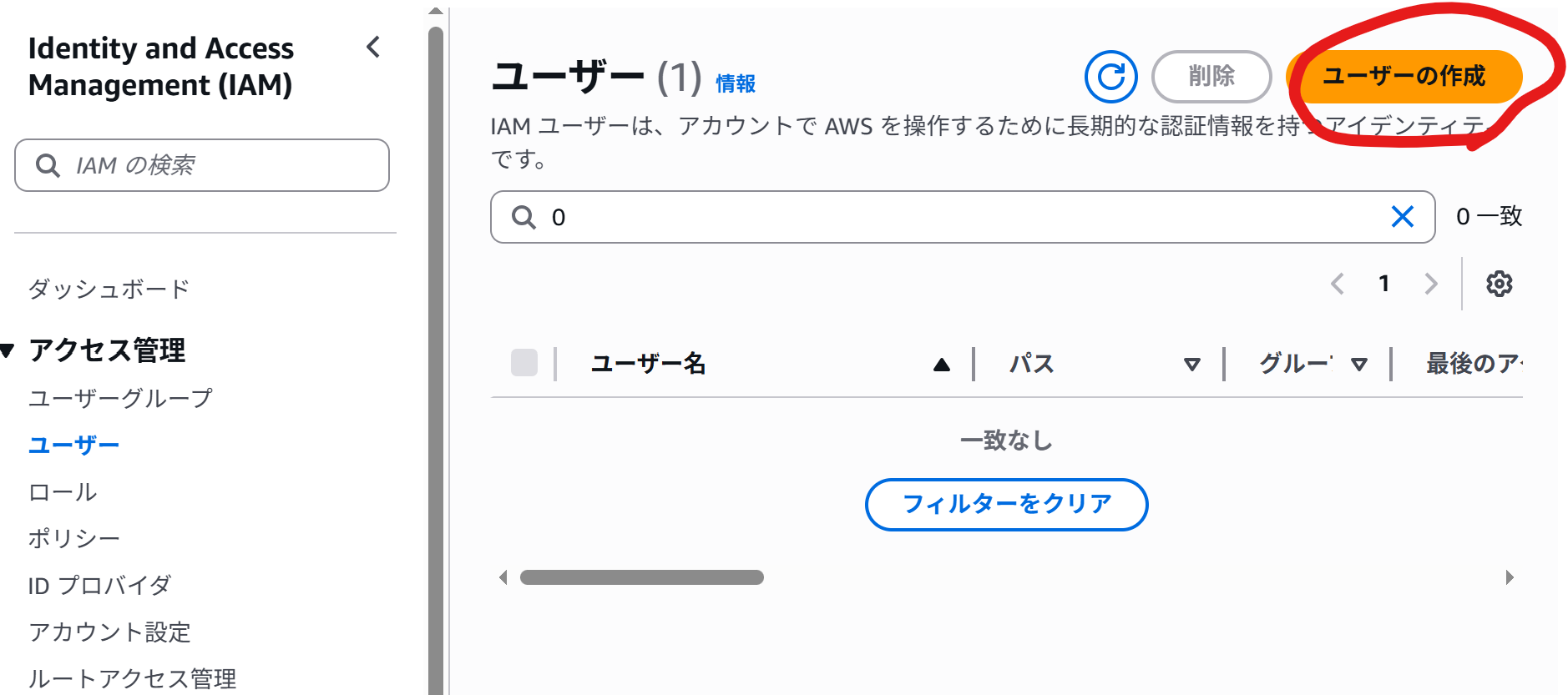Screen dimensions: 1568x695
Task: Open the 情報 link beside ユーザー heading
Action: coord(735,83)
